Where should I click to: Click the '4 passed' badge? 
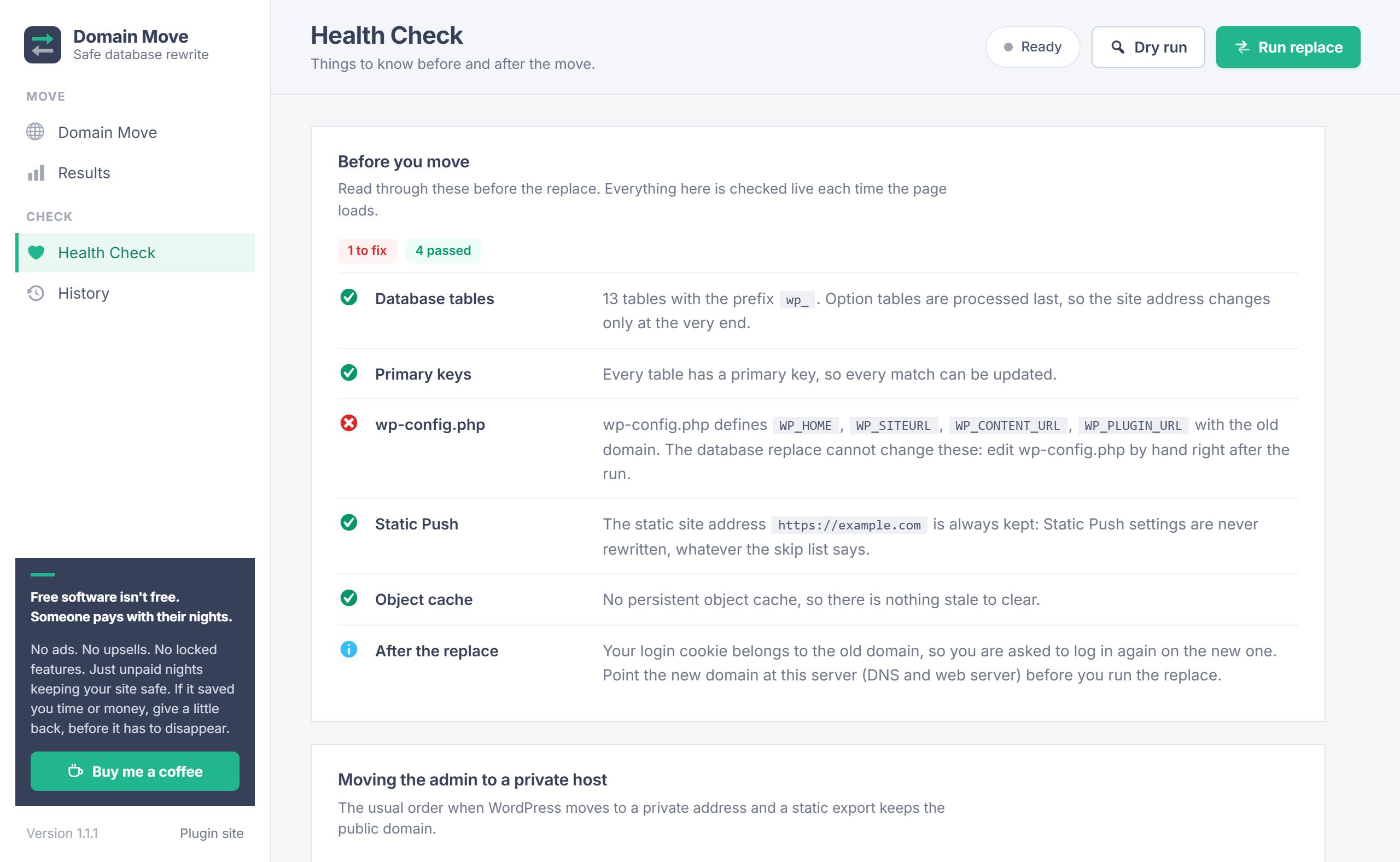[443, 251]
